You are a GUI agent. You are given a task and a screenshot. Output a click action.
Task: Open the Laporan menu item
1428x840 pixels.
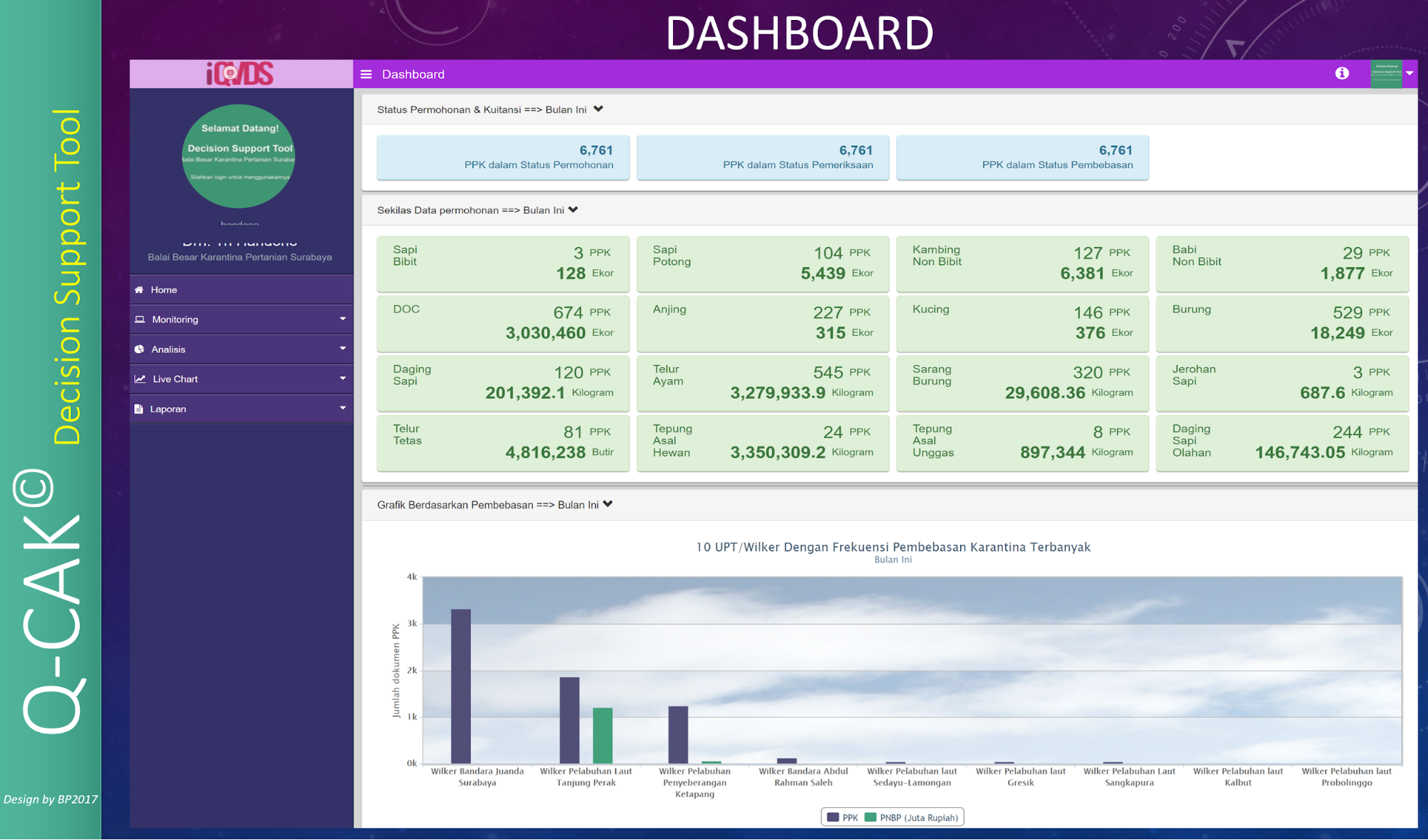click(x=168, y=409)
